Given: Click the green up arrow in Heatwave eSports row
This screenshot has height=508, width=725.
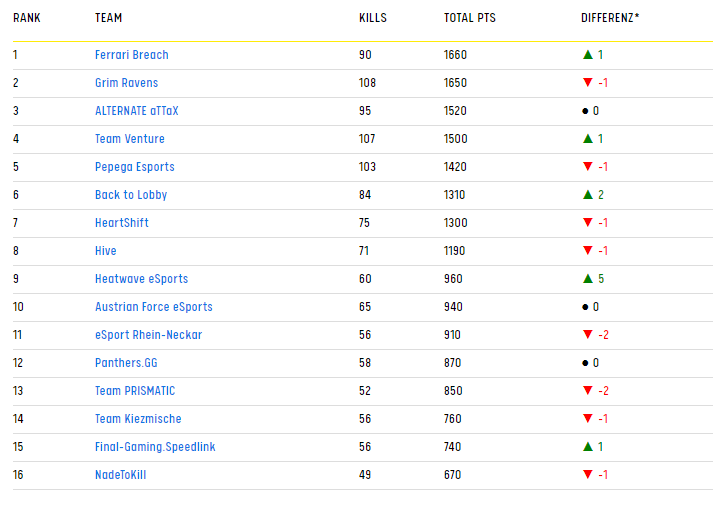Looking at the screenshot, I should [x=588, y=279].
